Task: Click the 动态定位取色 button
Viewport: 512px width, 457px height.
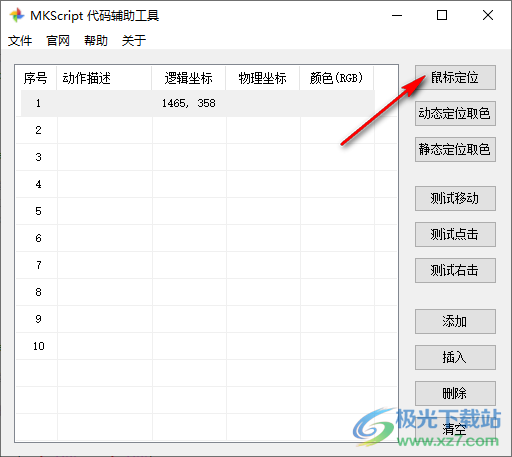Action: [455, 113]
